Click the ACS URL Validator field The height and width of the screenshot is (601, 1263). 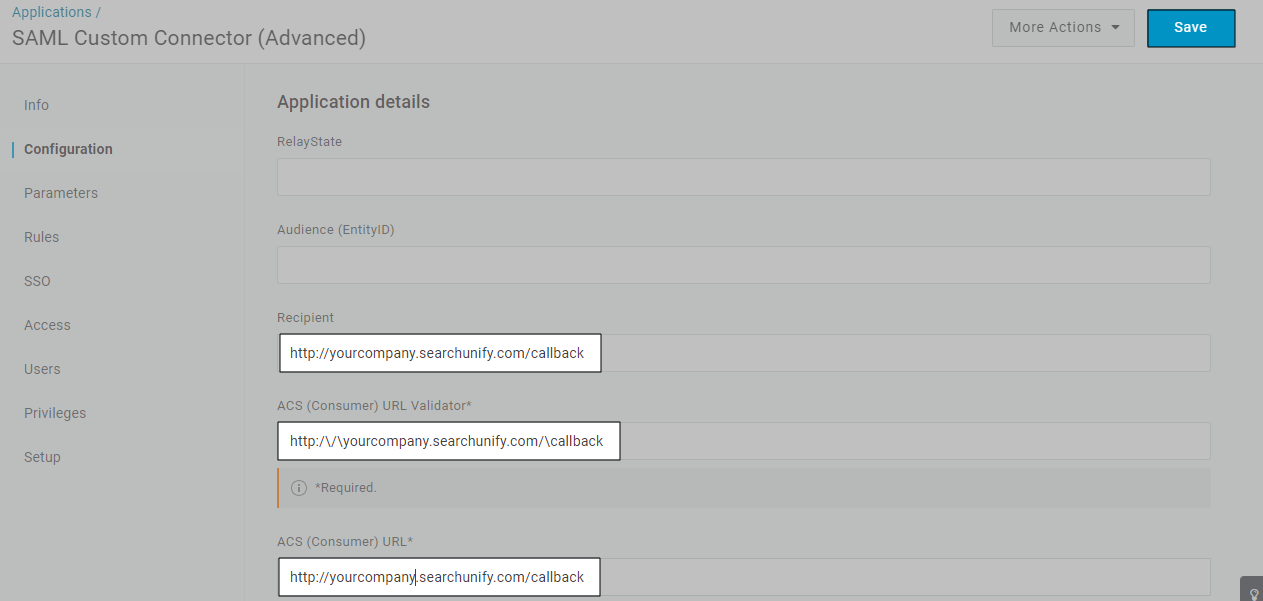point(743,441)
